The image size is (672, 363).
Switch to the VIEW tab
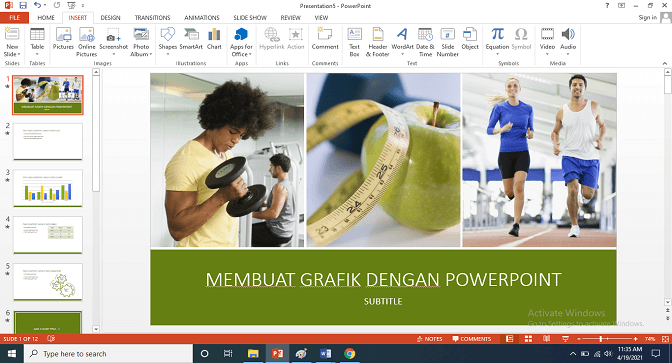[321, 18]
